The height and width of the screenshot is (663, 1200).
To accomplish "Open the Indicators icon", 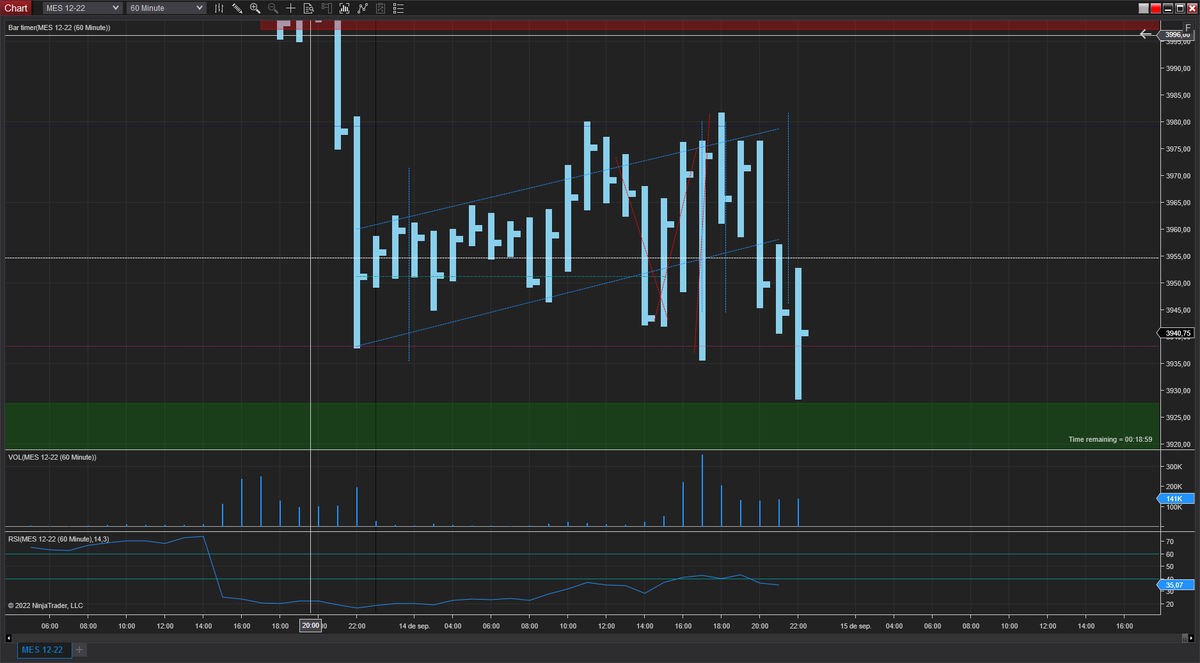I will click(362, 8).
